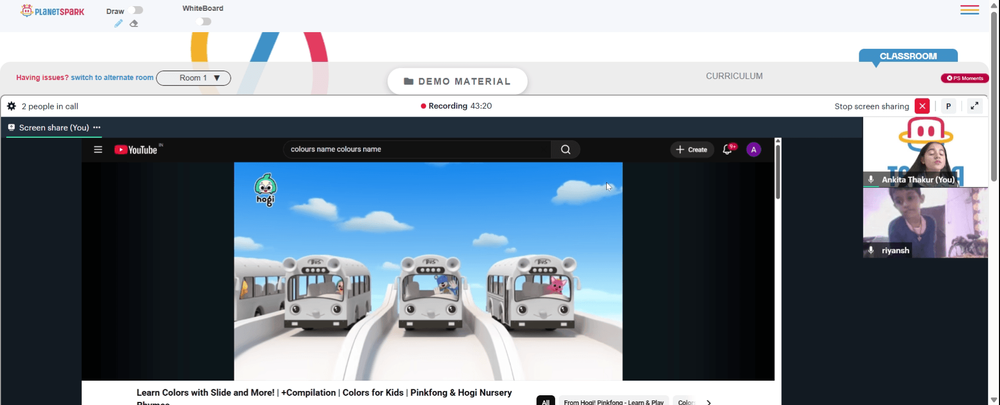Viewport: 1000px width, 405px height.
Task: Click Having issues? text
Action: pos(42,78)
